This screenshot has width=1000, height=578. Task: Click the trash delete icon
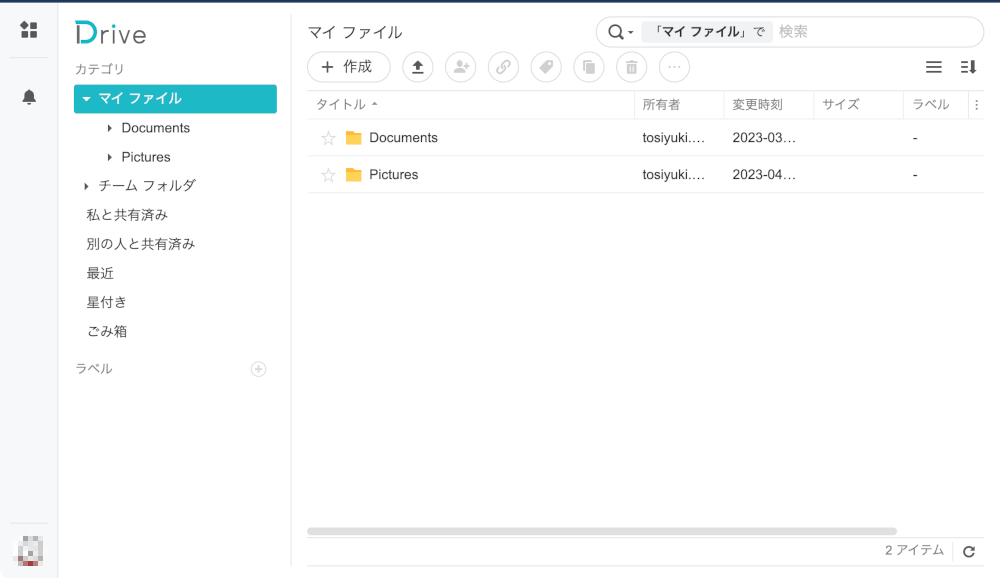[631, 67]
